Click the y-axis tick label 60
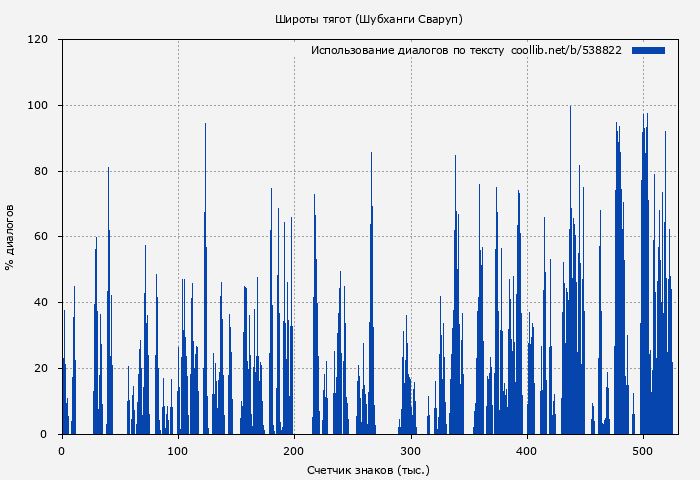Image resolution: width=700 pixels, height=480 pixels. (x=41, y=237)
